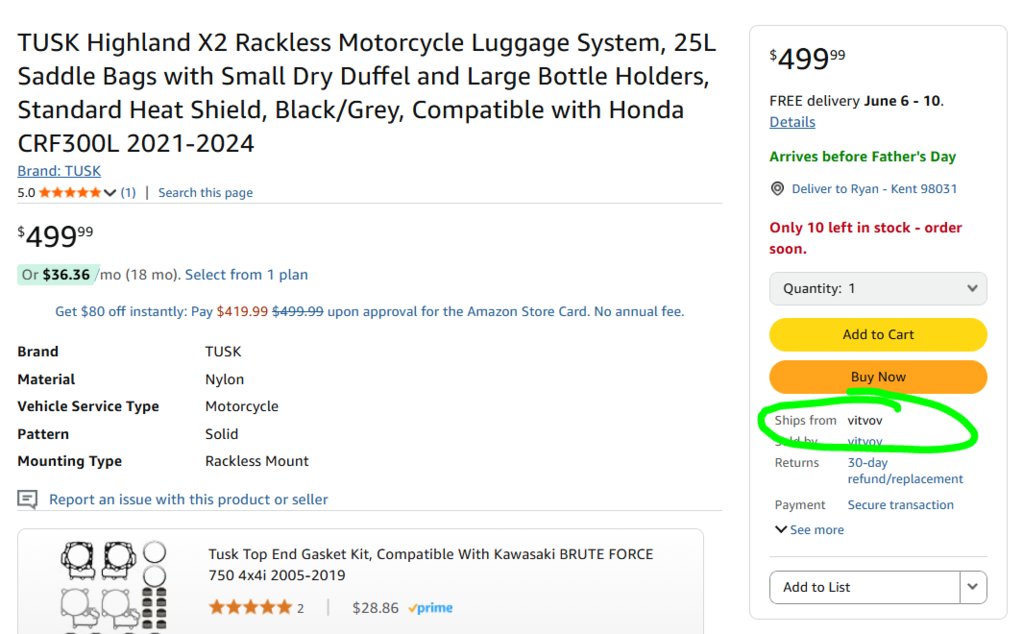Click the Add to List button
The image size is (1023, 634).
pos(864,587)
